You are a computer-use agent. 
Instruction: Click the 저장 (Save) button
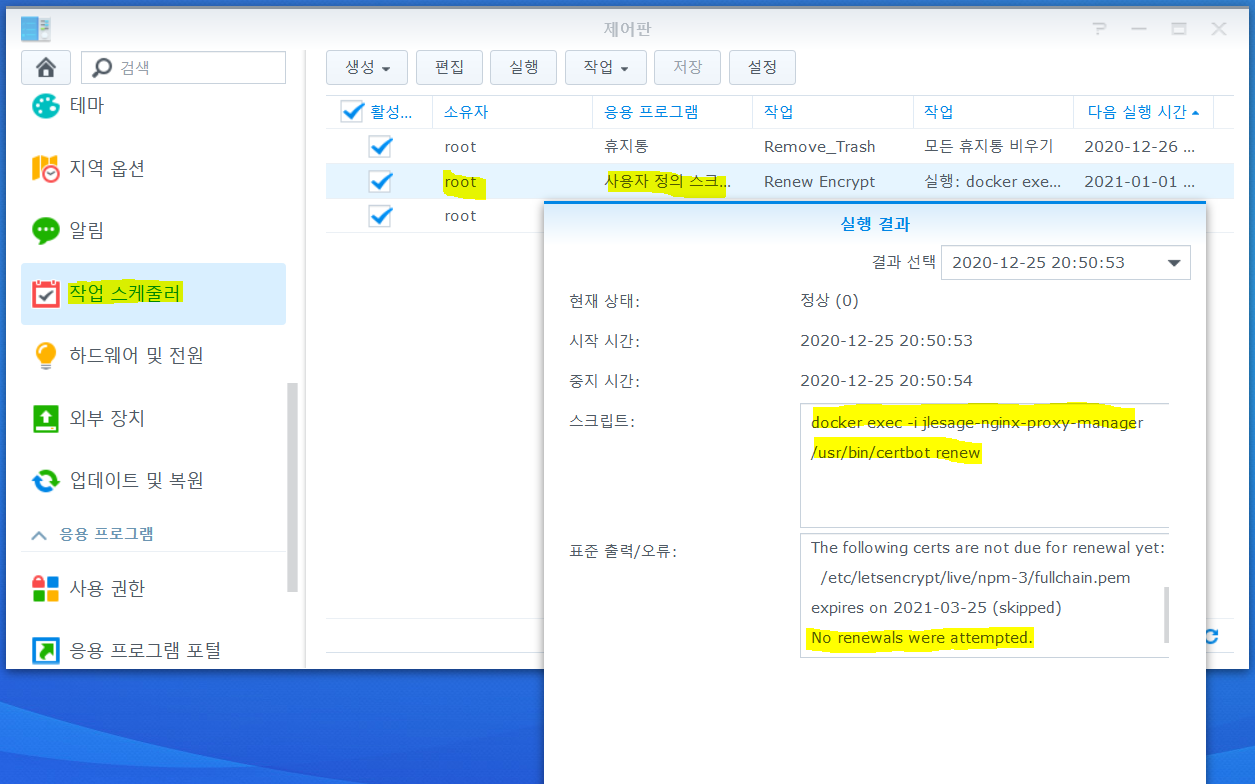click(687, 67)
